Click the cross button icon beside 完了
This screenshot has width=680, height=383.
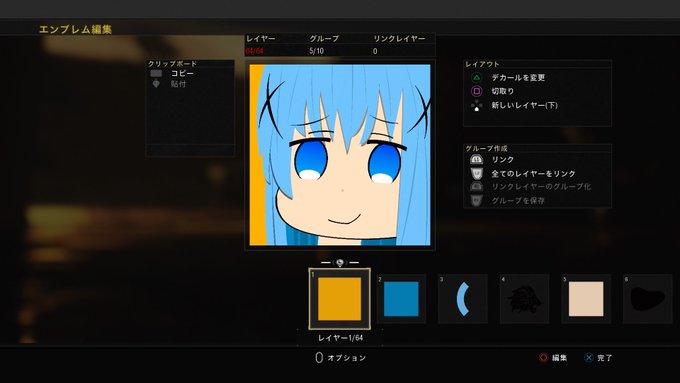point(588,357)
